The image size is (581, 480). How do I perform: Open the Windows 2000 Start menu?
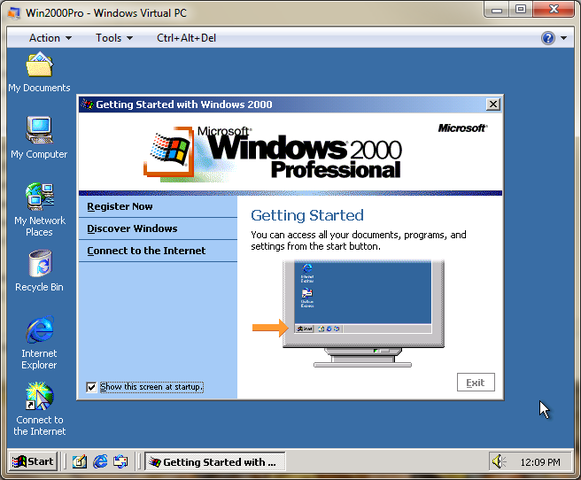pos(33,461)
